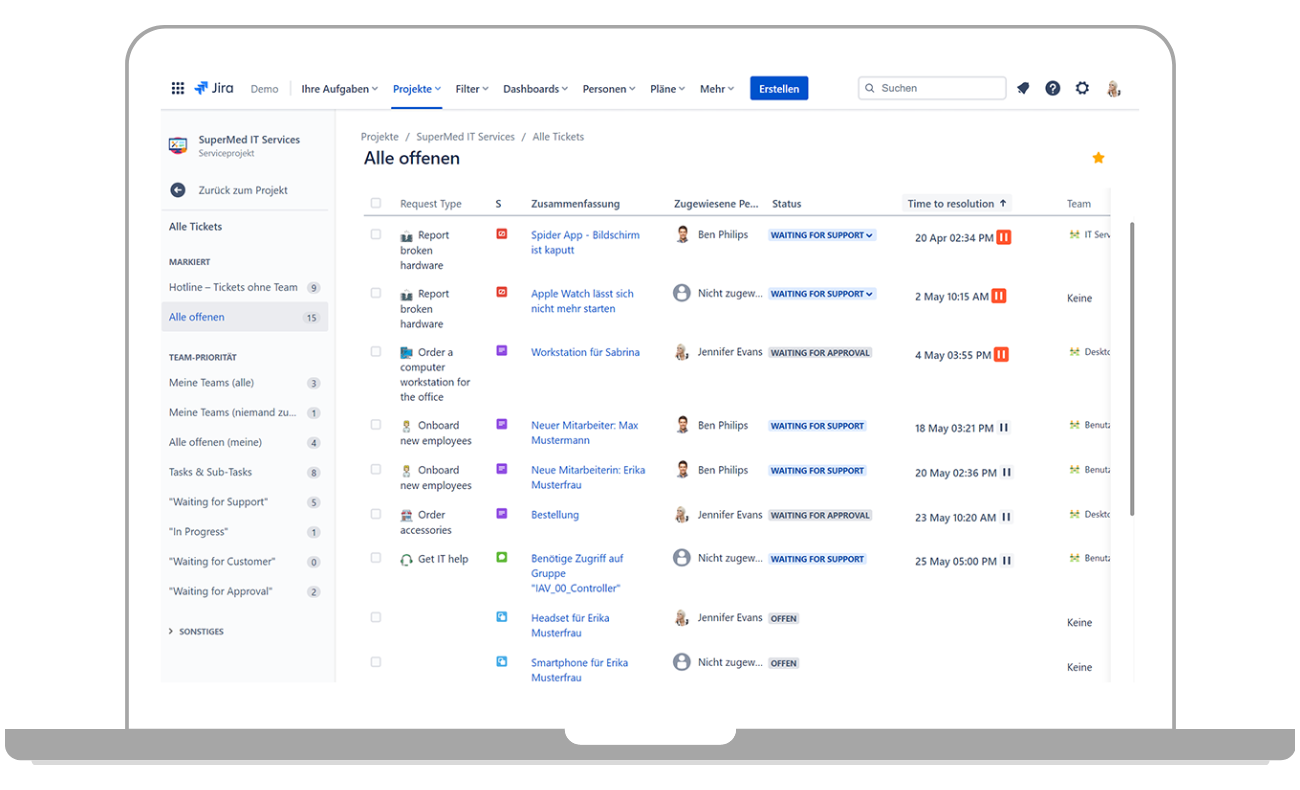Click the SuperMed IT Services project icon

(x=178, y=146)
